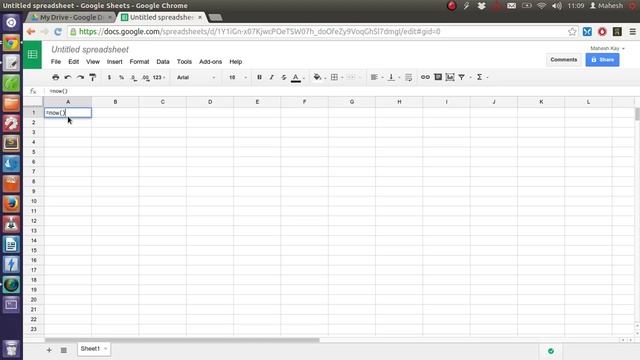
Task: Click the browser Back arrow
Action: (31, 31)
